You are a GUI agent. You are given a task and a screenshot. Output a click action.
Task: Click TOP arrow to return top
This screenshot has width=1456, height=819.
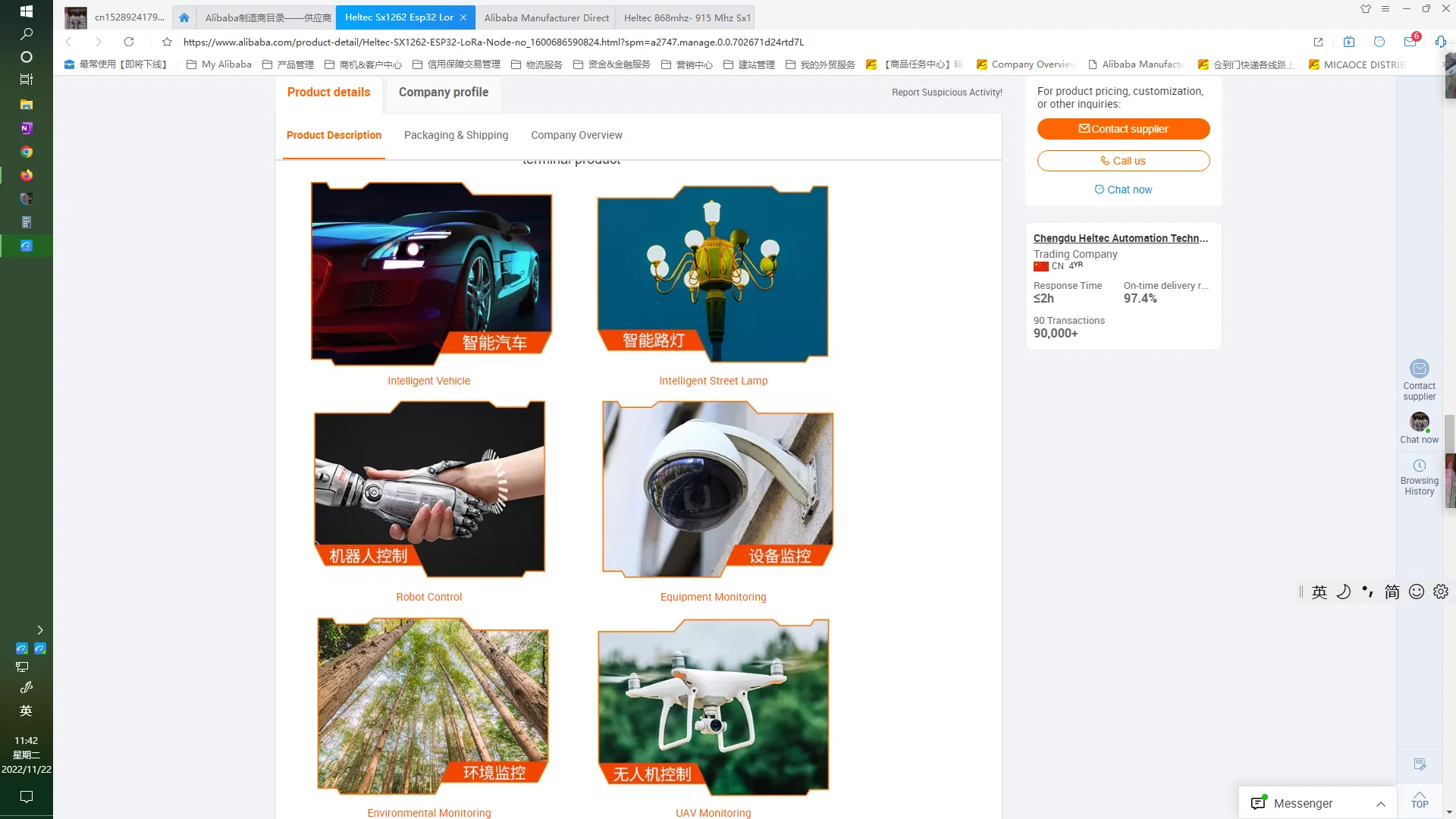1420,799
